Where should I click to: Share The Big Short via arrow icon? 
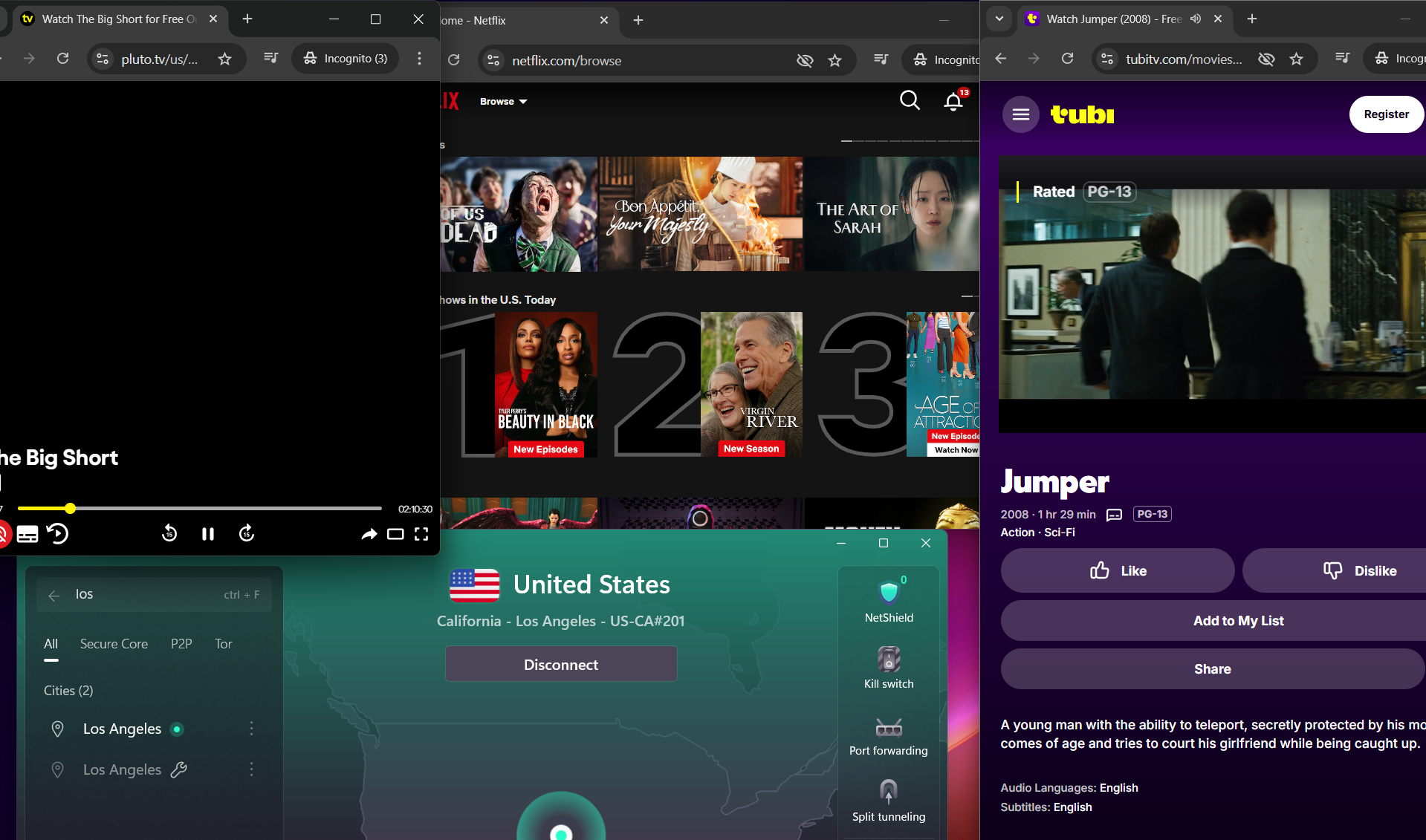(x=369, y=534)
